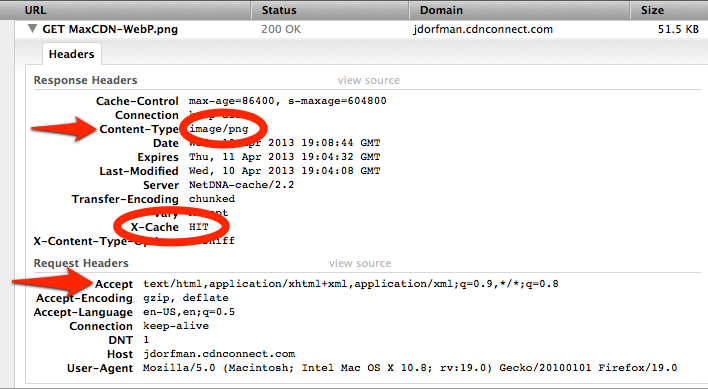The height and width of the screenshot is (389, 708).
Task: Click the NetDNA-cache/2.2 Server value
Action: (242, 185)
